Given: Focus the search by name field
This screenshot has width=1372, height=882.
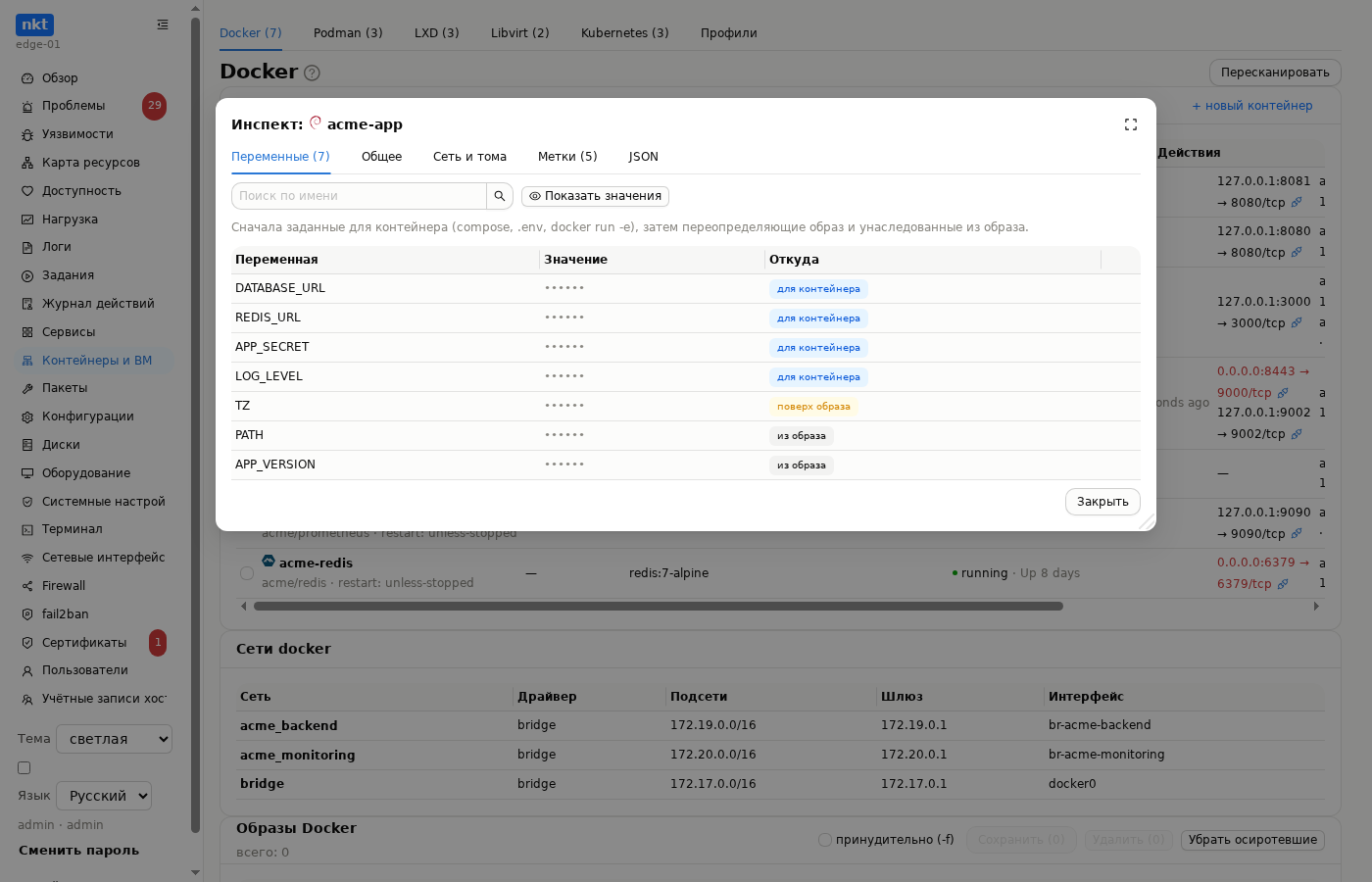Looking at the screenshot, I should click(359, 196).
